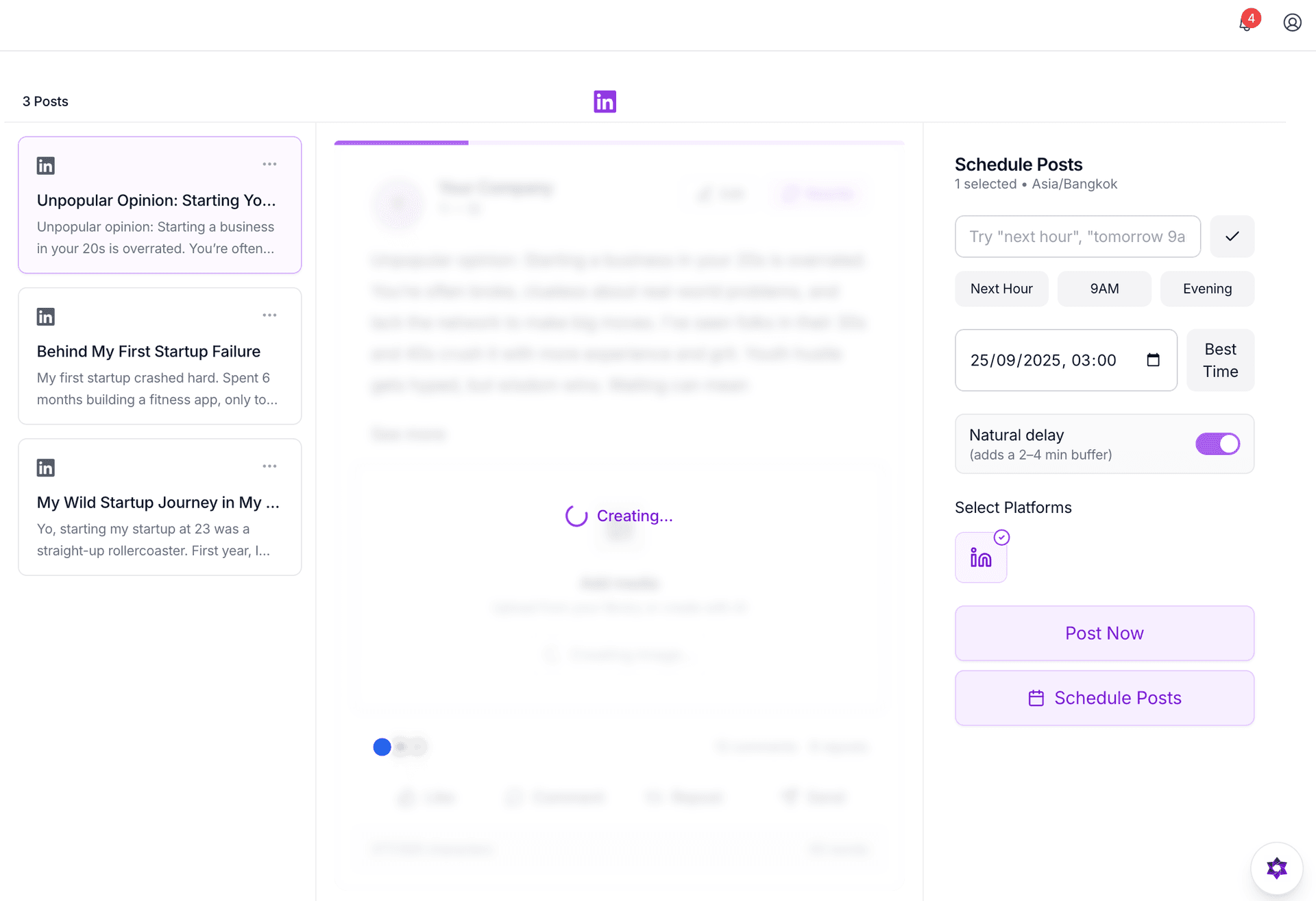Select the Next Hour quick option

pyautogui.click(x=1001, y=289)
